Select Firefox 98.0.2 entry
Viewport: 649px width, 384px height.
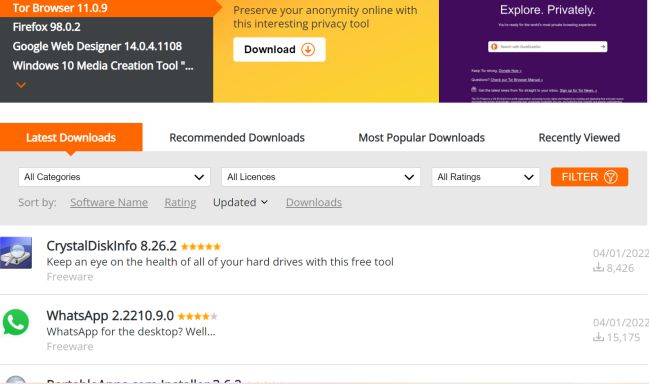46,27
